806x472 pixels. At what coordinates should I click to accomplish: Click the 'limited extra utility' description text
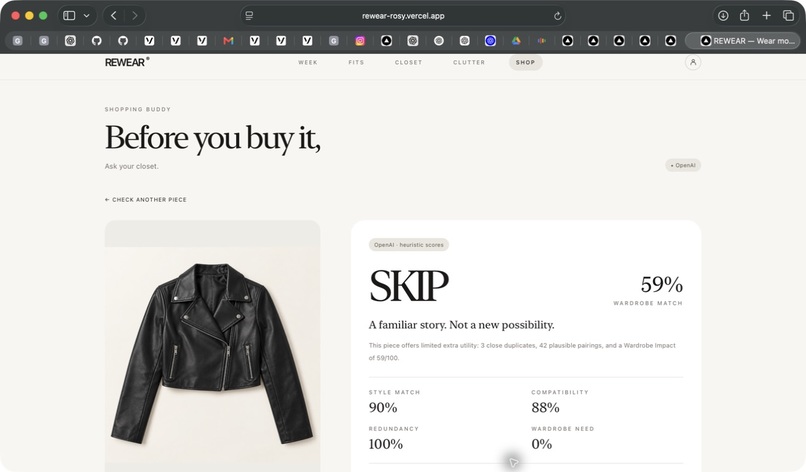pyautogui.click(x=522, y=352)
